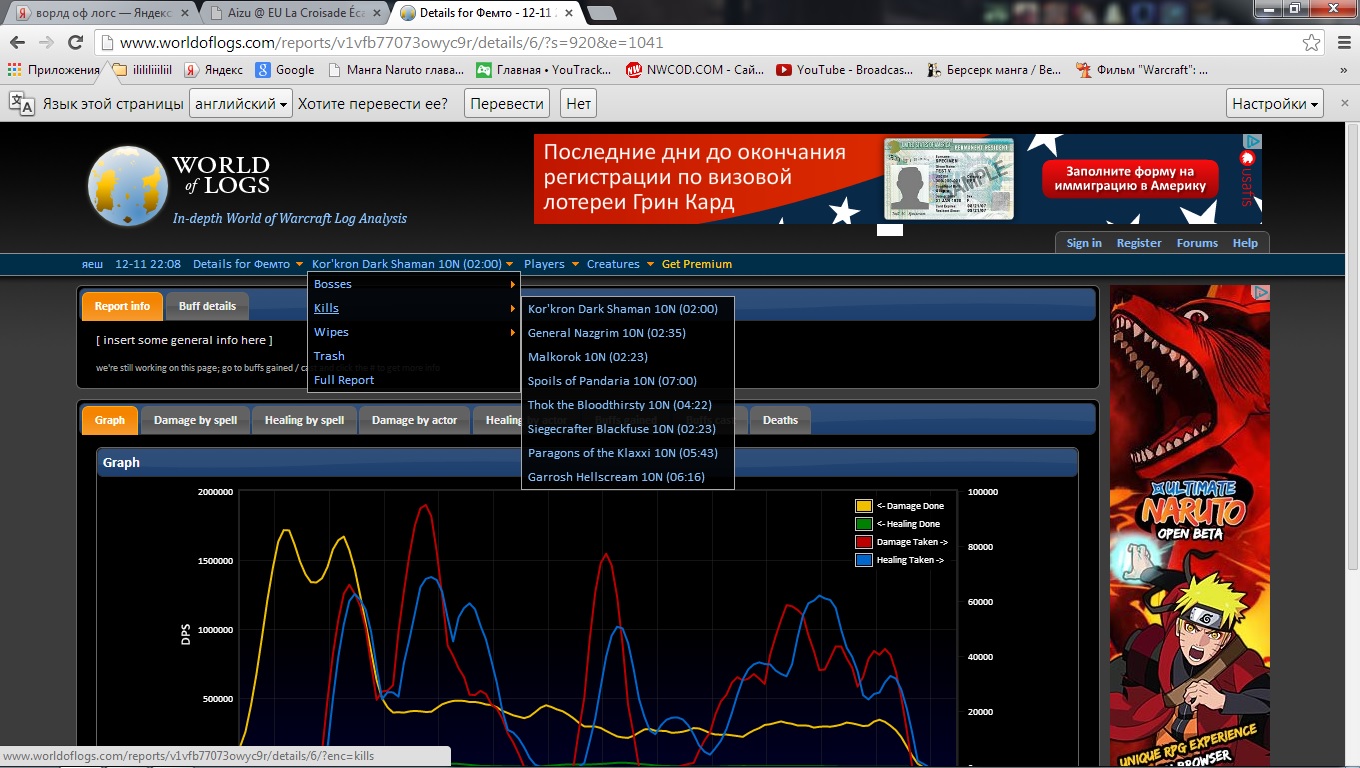Click the red Damage Taken legend swatch
This screenshot has height=768, width=1360.
864,542
